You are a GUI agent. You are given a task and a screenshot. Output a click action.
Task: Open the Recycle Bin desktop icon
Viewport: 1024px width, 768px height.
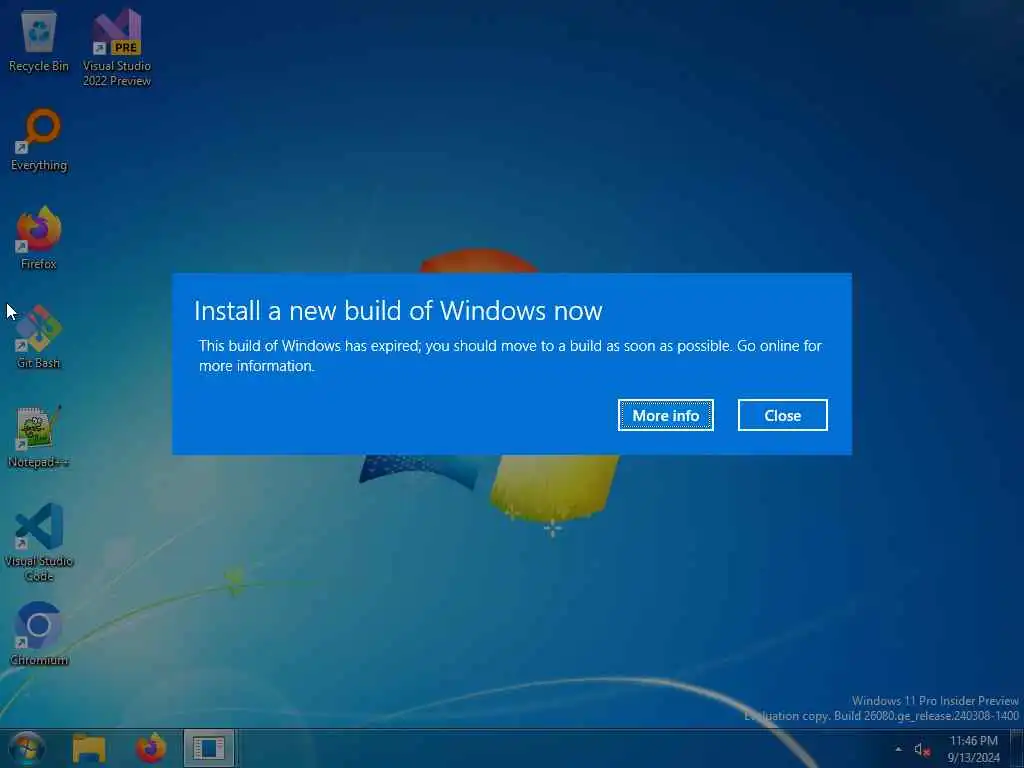[39, 41]
